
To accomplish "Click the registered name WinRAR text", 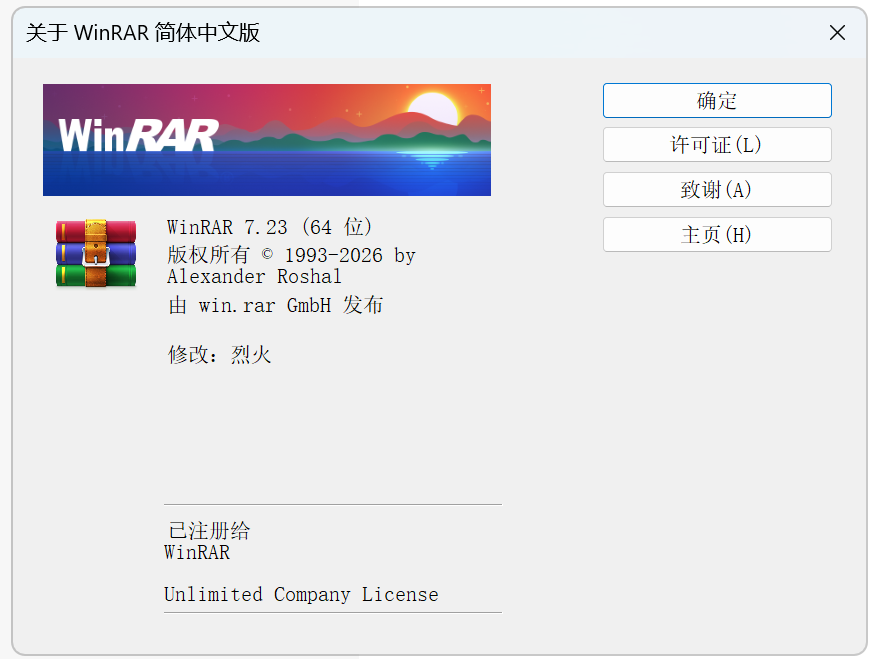I will point(197,553).
